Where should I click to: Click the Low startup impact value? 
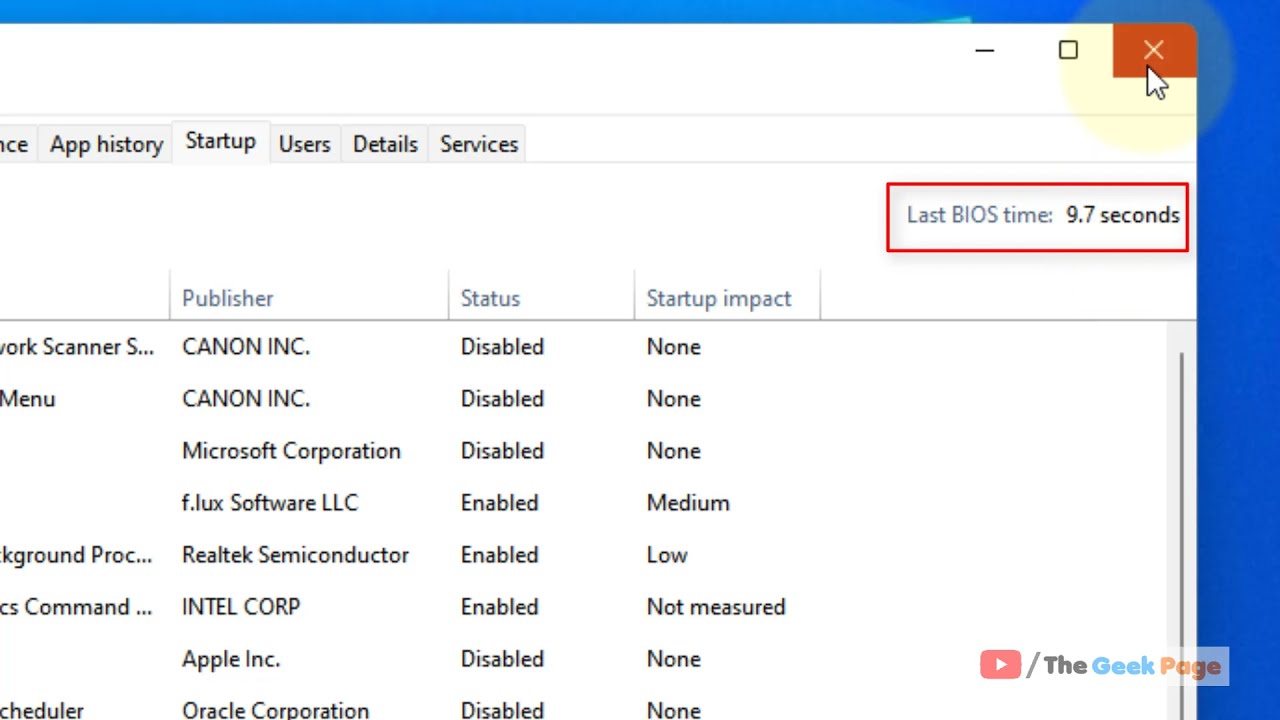(667, 555)
